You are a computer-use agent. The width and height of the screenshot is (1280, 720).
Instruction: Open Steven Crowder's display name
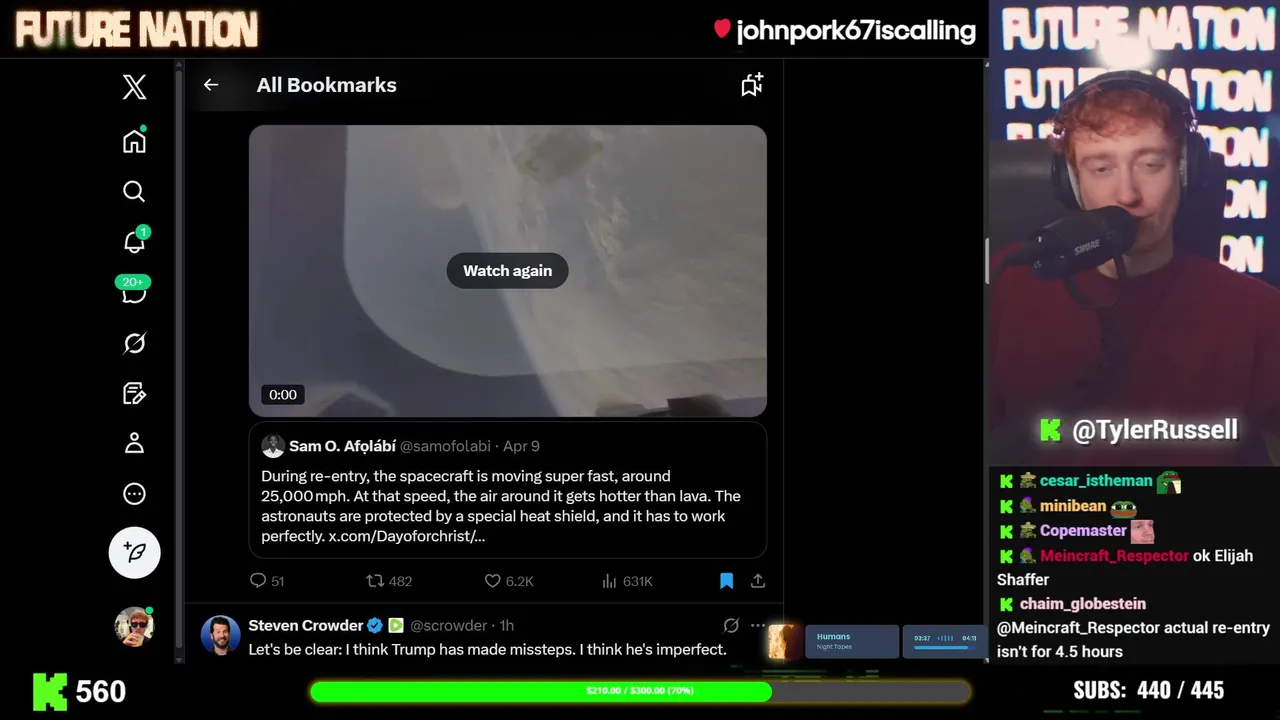click(x=305, y=625)
